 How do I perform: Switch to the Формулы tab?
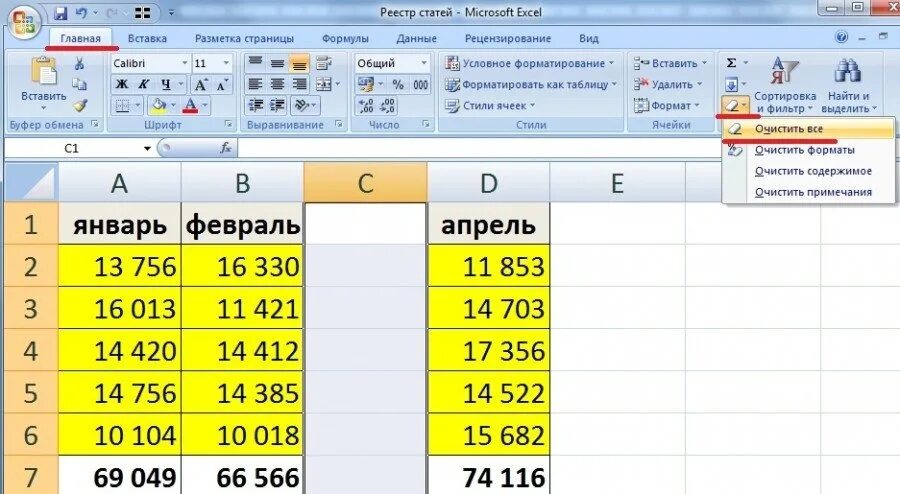coord(345,38)
